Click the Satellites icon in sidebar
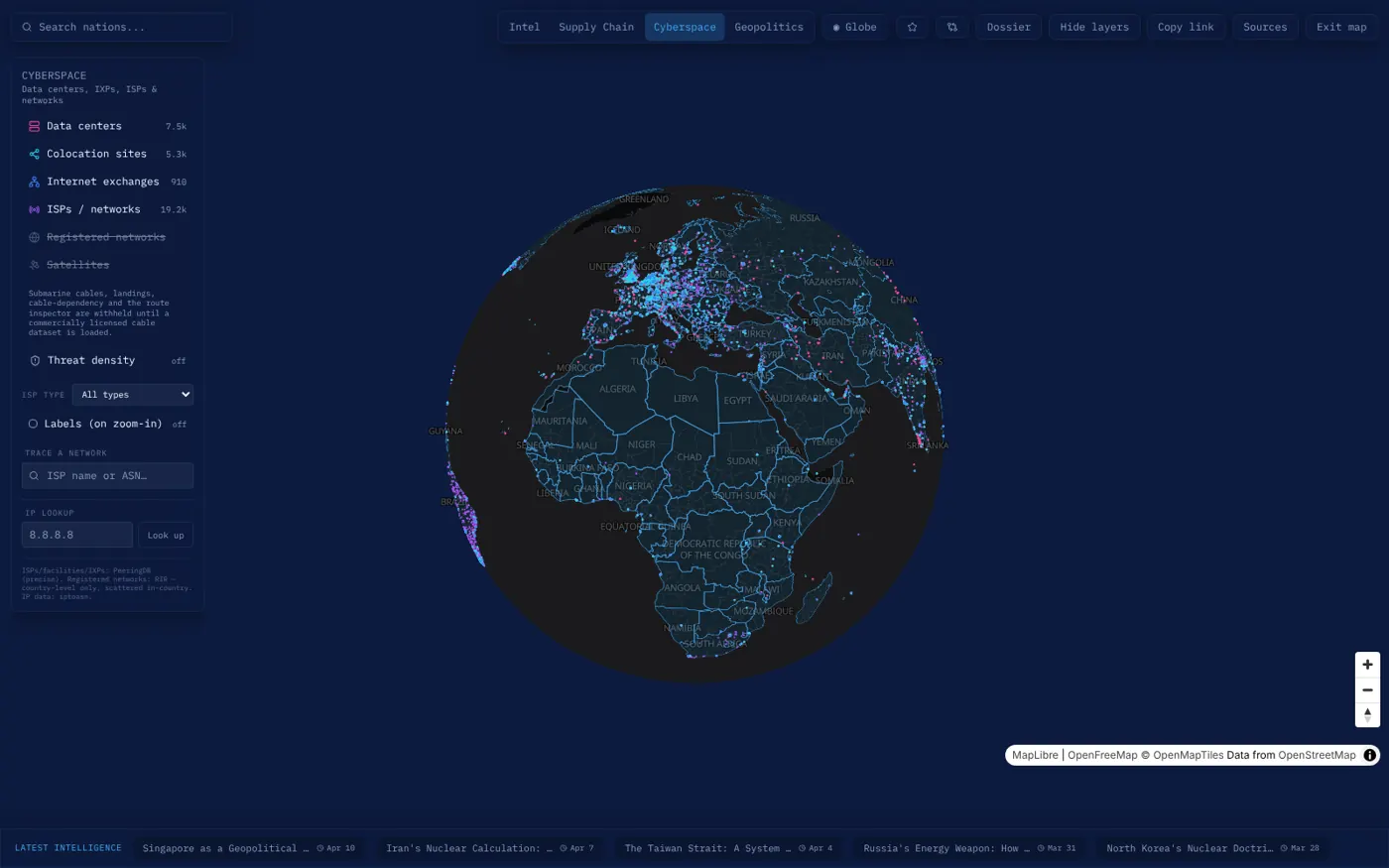Viewport: 1389px width, 868px height. tap(34, 265)
